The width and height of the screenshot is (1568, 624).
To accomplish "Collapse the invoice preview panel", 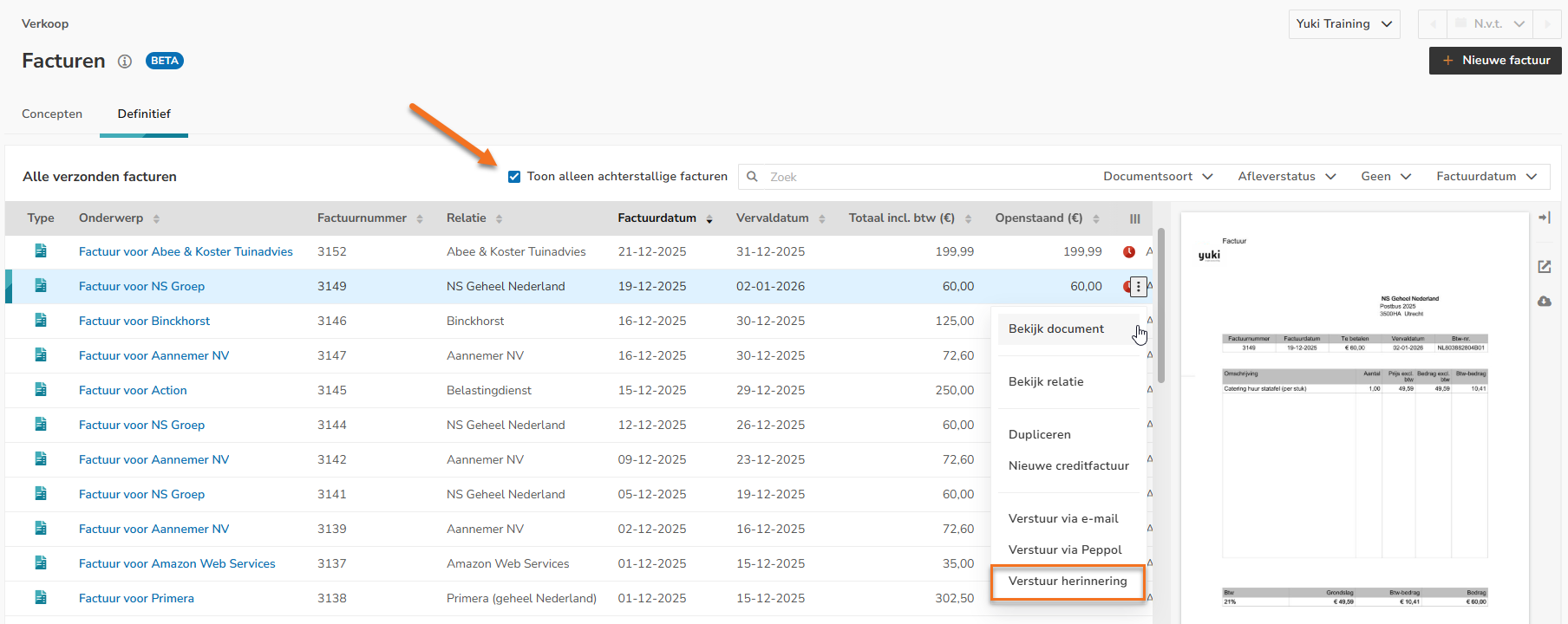I will click(x=1545, y=218).
